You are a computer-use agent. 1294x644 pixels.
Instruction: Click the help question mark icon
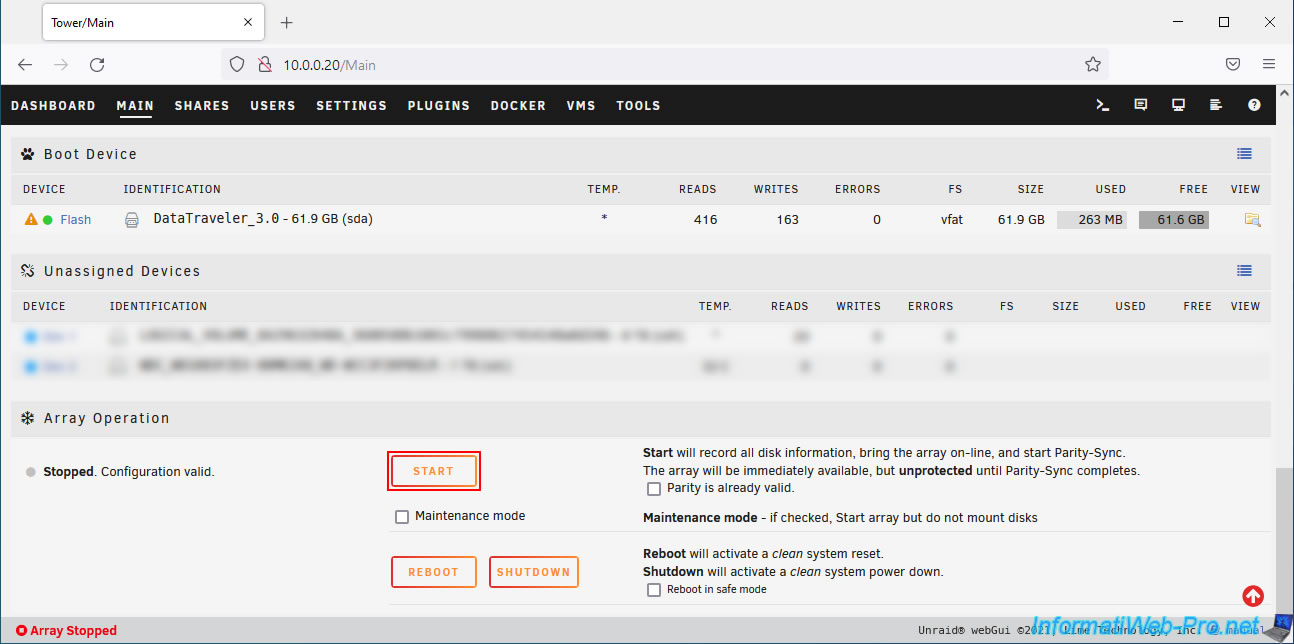point(1254,105)
